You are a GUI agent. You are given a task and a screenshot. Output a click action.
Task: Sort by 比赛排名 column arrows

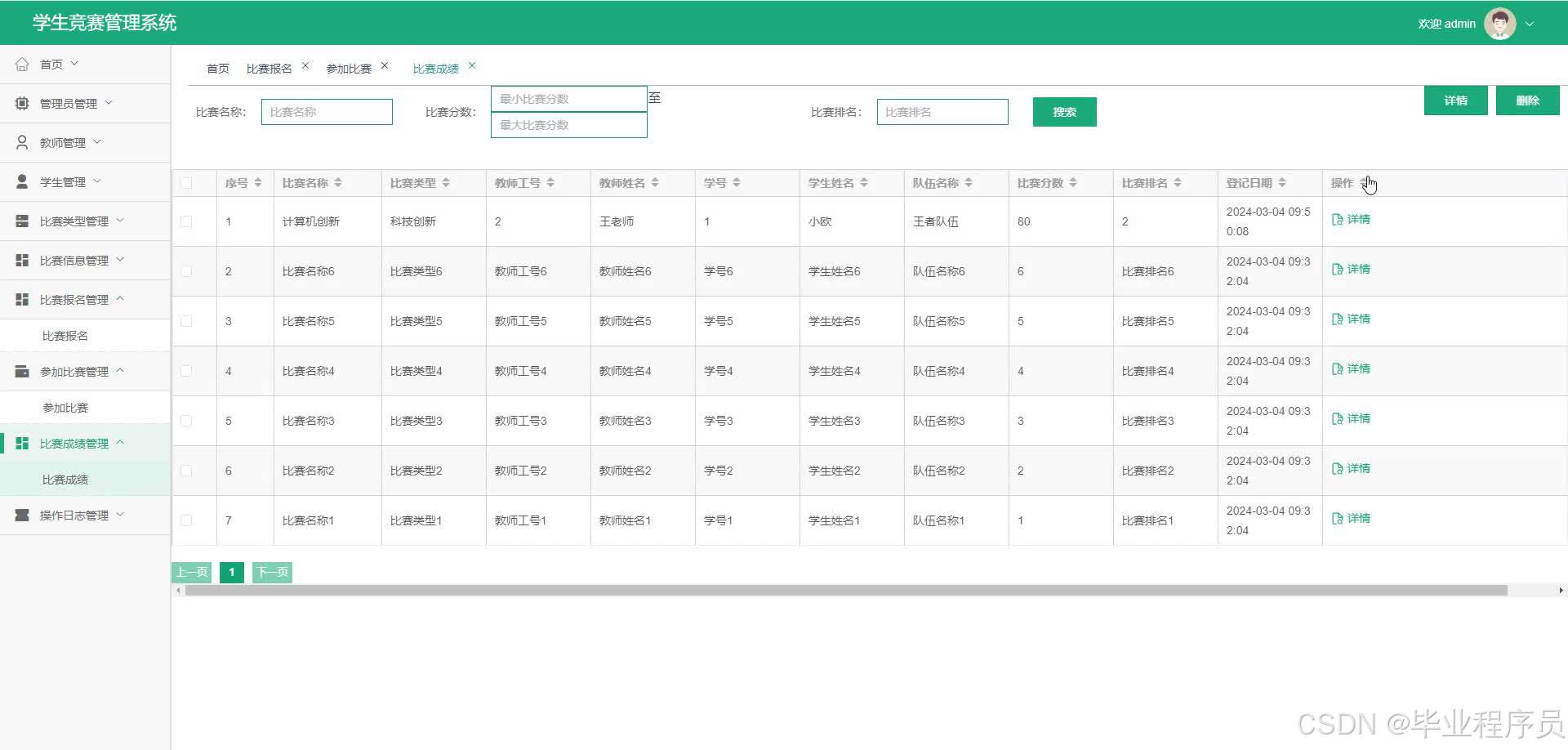[x=1178, y=183]
